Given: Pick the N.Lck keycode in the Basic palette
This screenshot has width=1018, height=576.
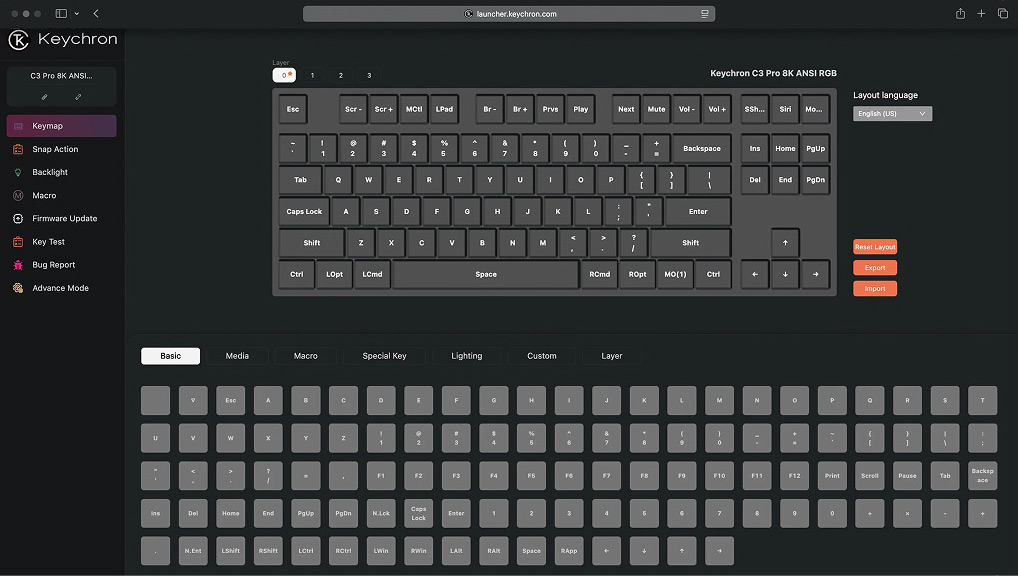Looking at the screenshot, I should 381,513.
